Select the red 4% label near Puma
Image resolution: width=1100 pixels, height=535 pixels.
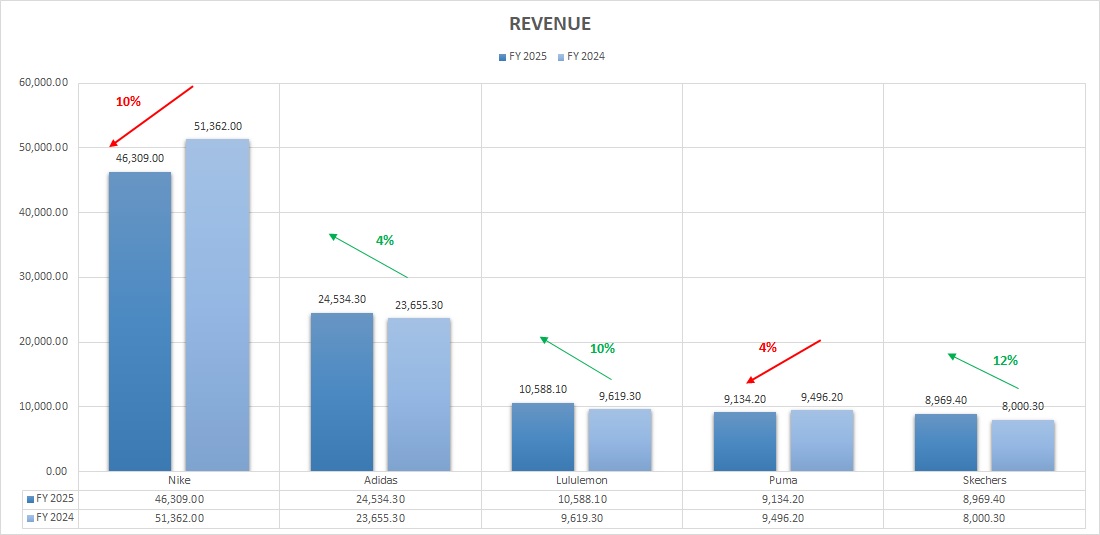[x=767, y=347]
